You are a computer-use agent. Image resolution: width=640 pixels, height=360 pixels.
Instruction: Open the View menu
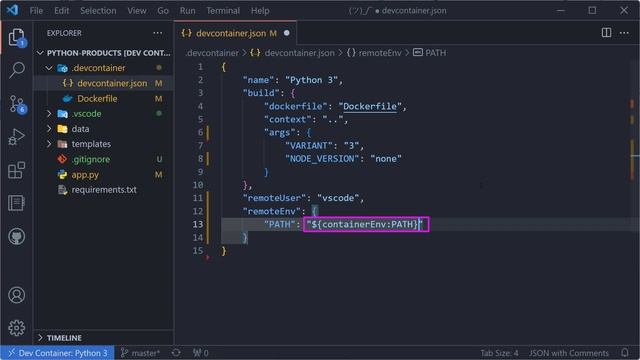[137, 11]
